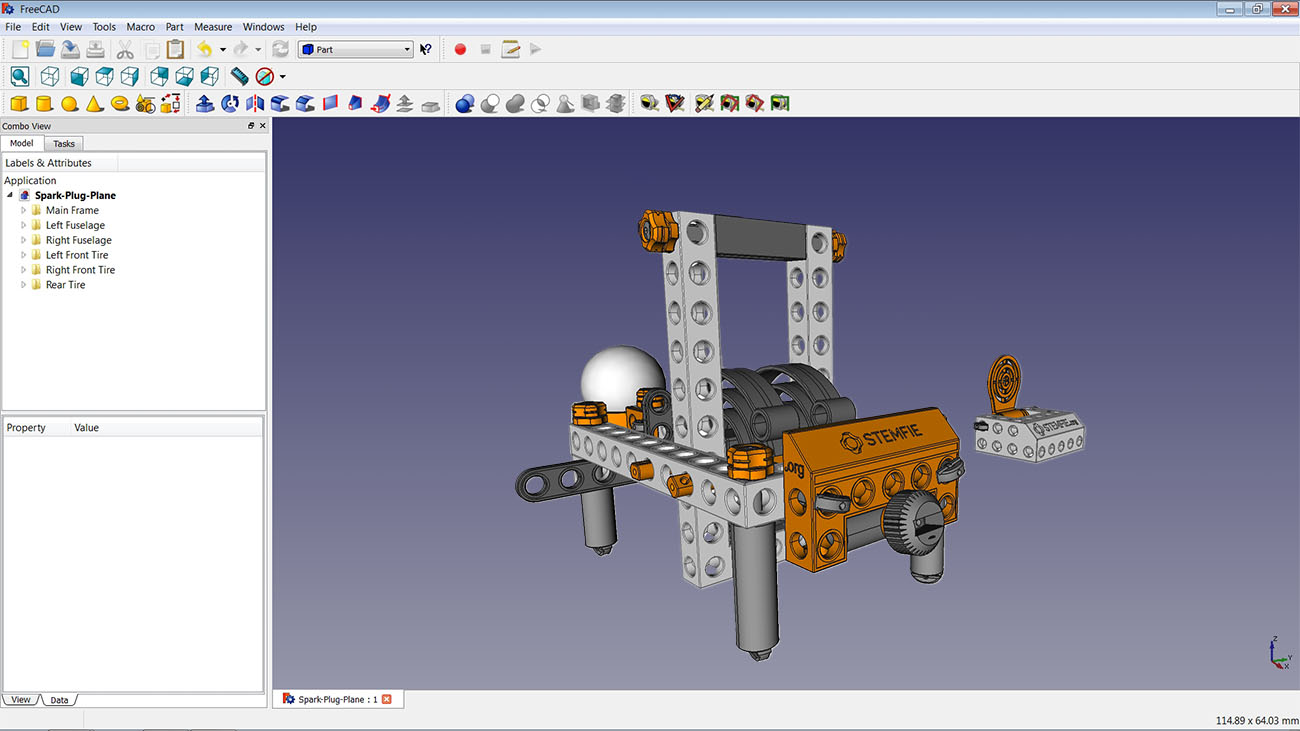Activate the Measure Linear tool
The height and width of the screenshot is (731, 1300).
tap(650, 103)
